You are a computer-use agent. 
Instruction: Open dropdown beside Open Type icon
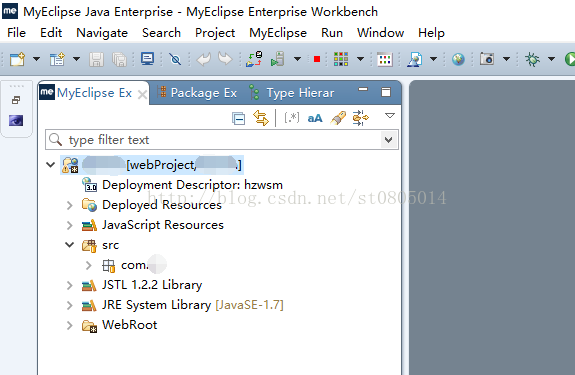pyautogui.click(x=433, y=59)
